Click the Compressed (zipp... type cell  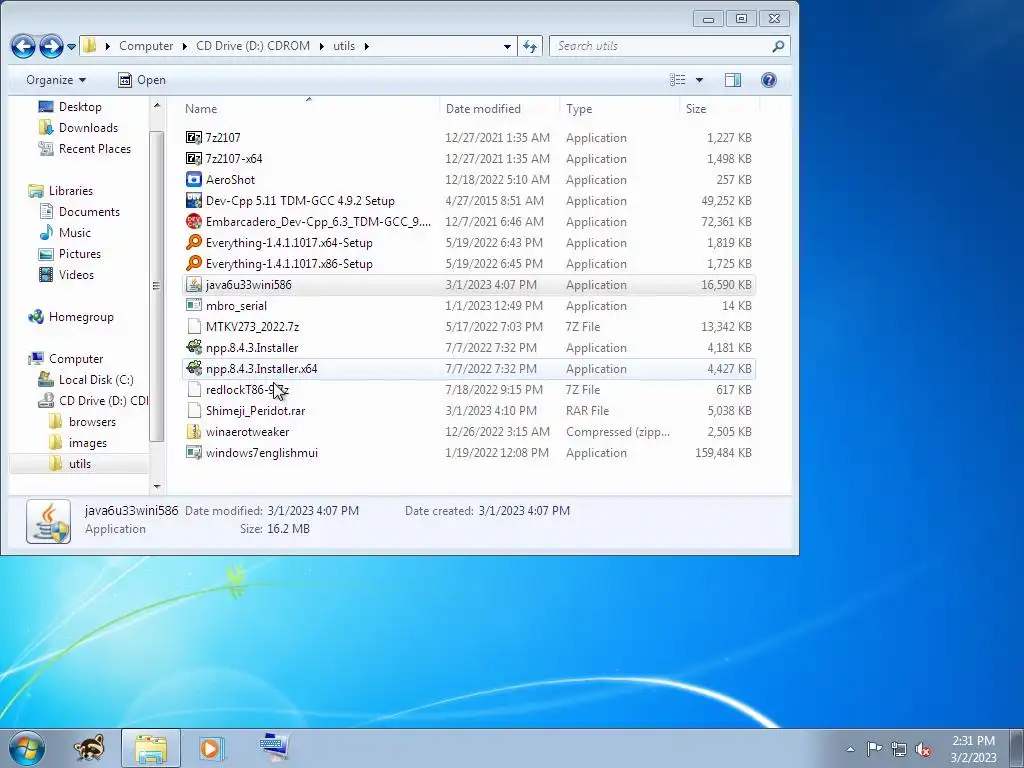tap(618, 432)
